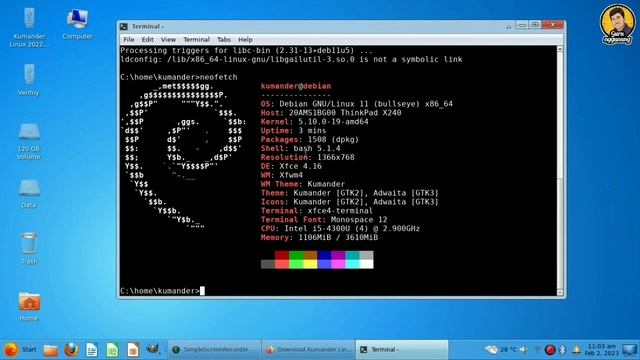The height and width of the screenshot is (360, 640).
Task: Click the bright yellow block in neofetch palette
Action: (x=310, y=264)
